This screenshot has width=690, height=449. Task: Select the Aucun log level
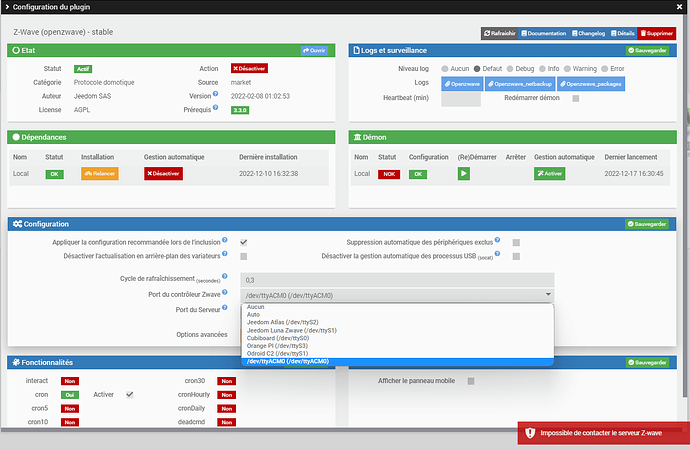tap(445, 69)
